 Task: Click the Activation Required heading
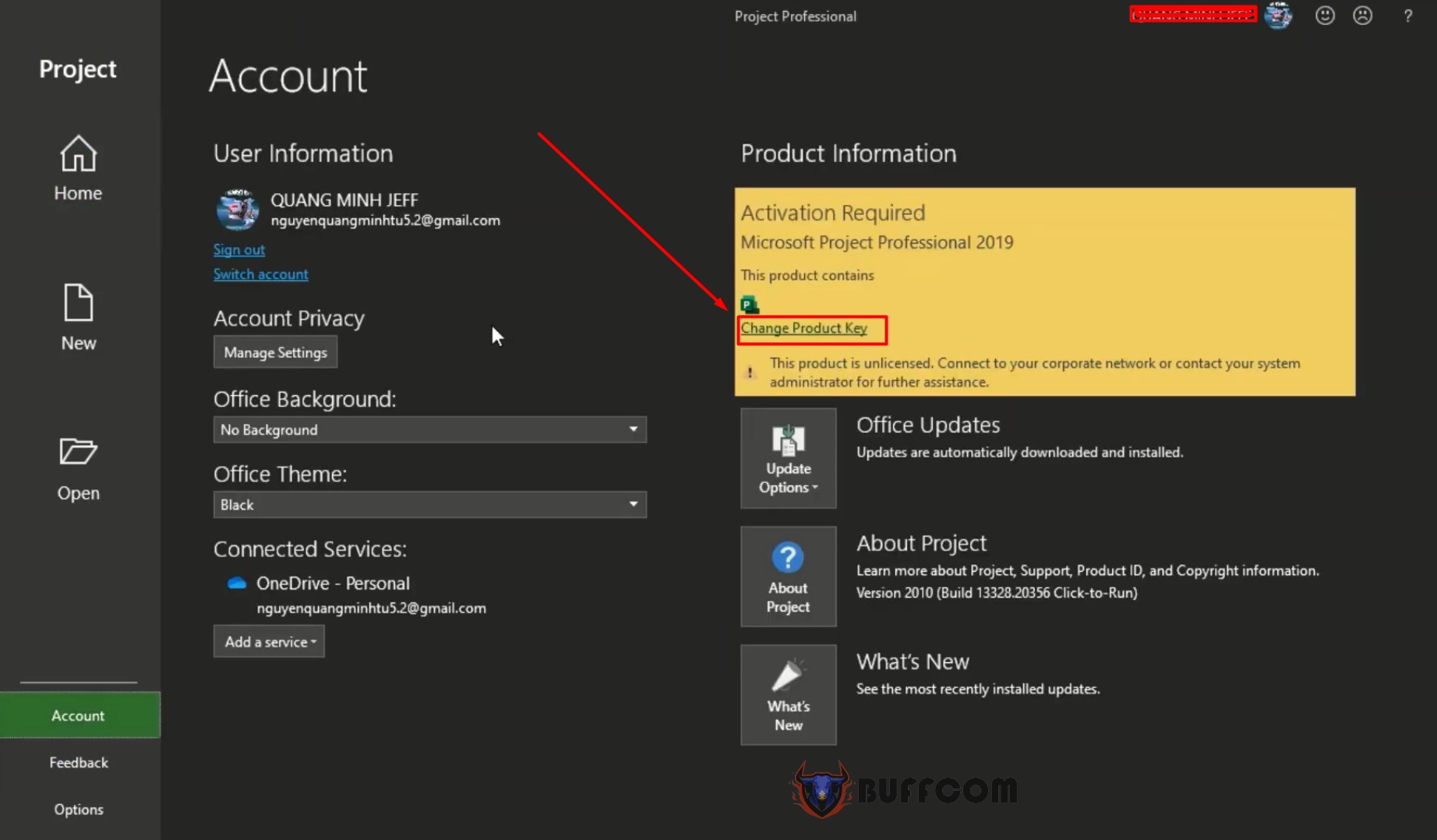pos(832,213)
